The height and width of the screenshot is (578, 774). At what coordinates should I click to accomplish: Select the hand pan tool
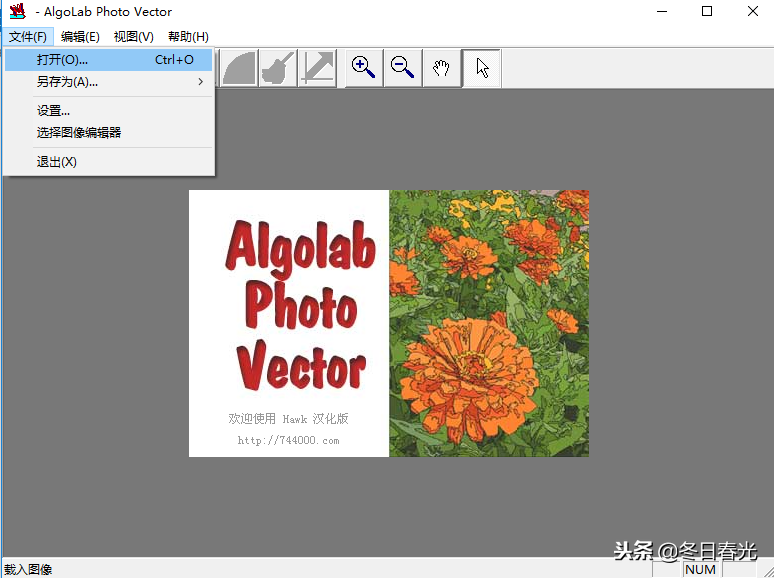coord(442,68)
